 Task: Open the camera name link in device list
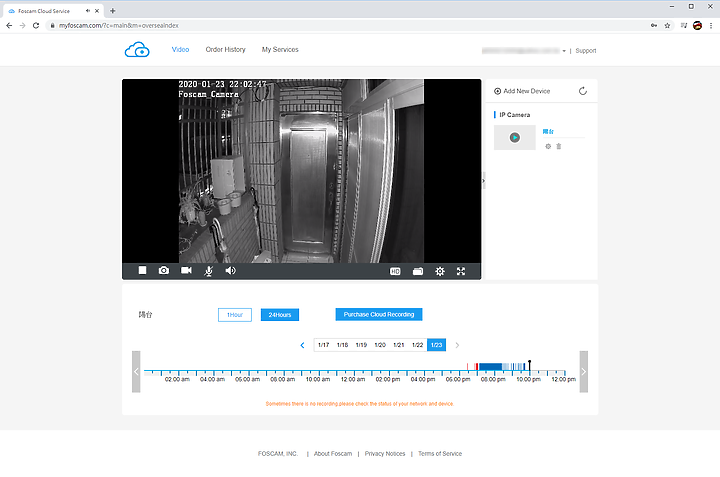point(548,132)
